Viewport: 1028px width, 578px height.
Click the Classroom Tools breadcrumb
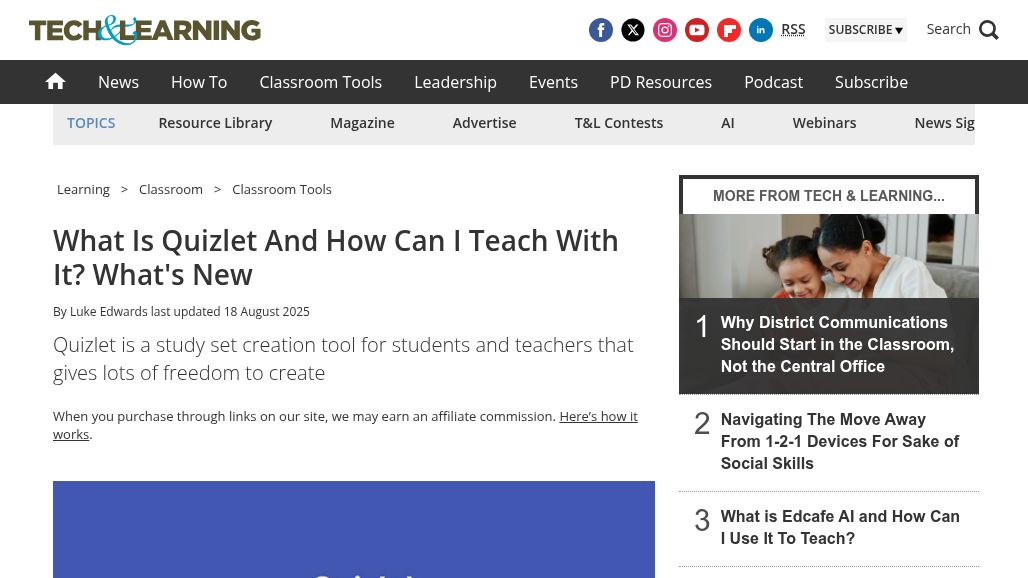coord(282,189)
